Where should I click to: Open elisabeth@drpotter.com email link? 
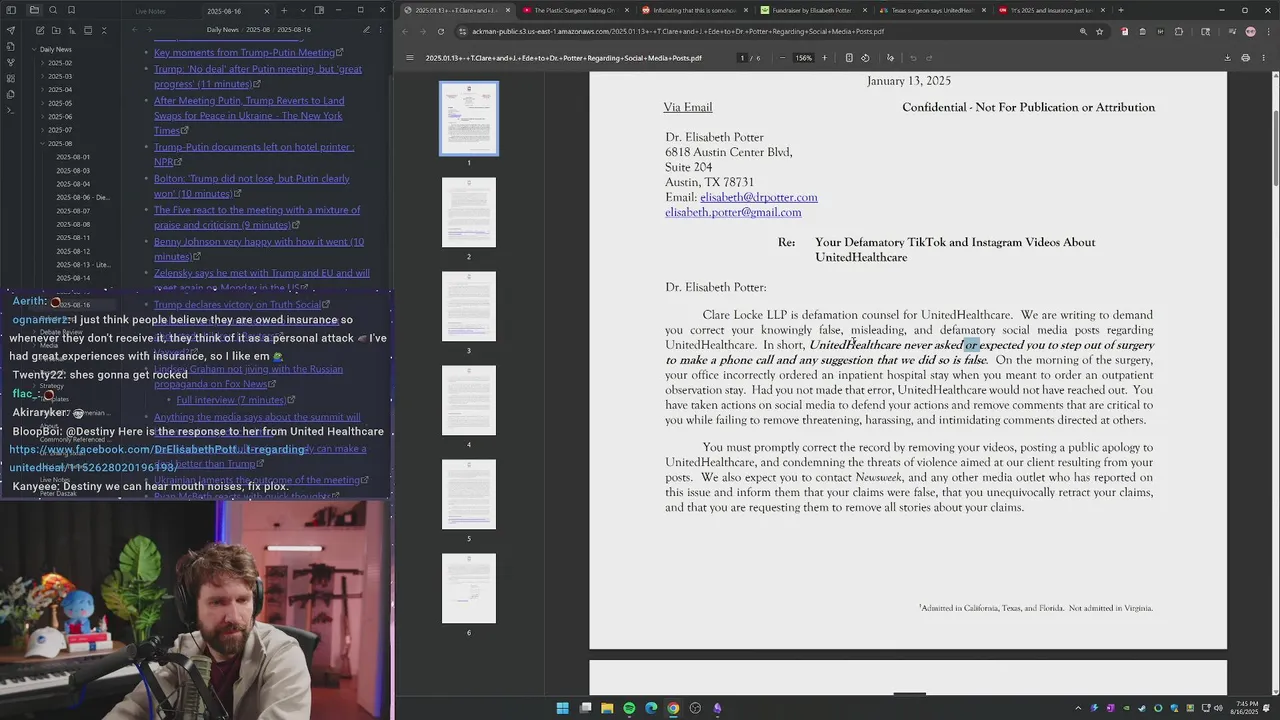pyautogui.click(x=759, y=197)
